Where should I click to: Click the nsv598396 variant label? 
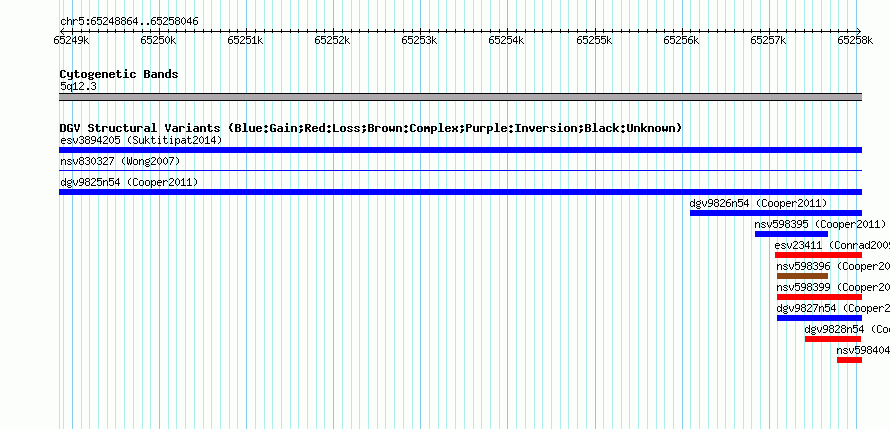tap(833, 266)
